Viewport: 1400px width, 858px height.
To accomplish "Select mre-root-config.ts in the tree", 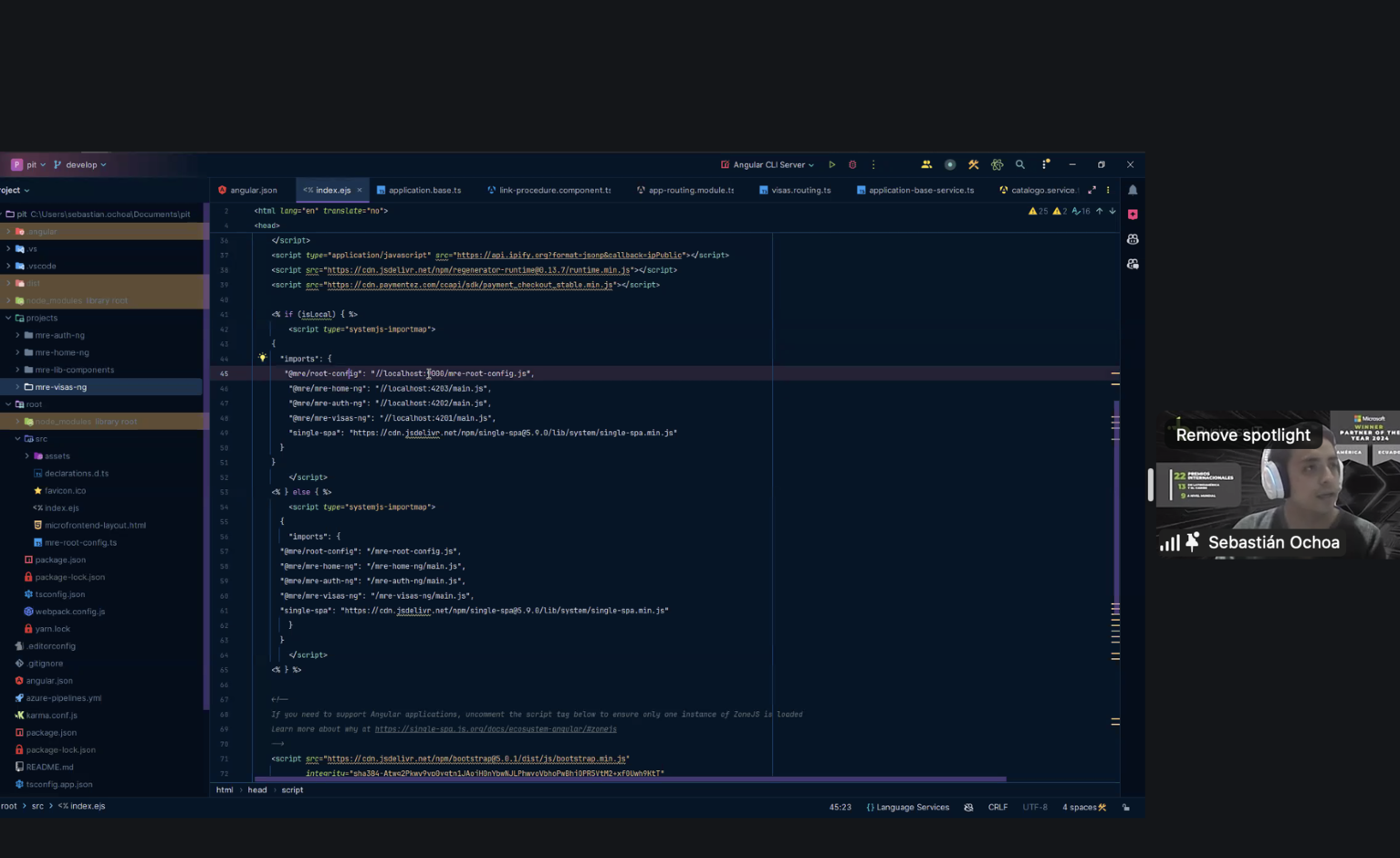I will point(80,542).
